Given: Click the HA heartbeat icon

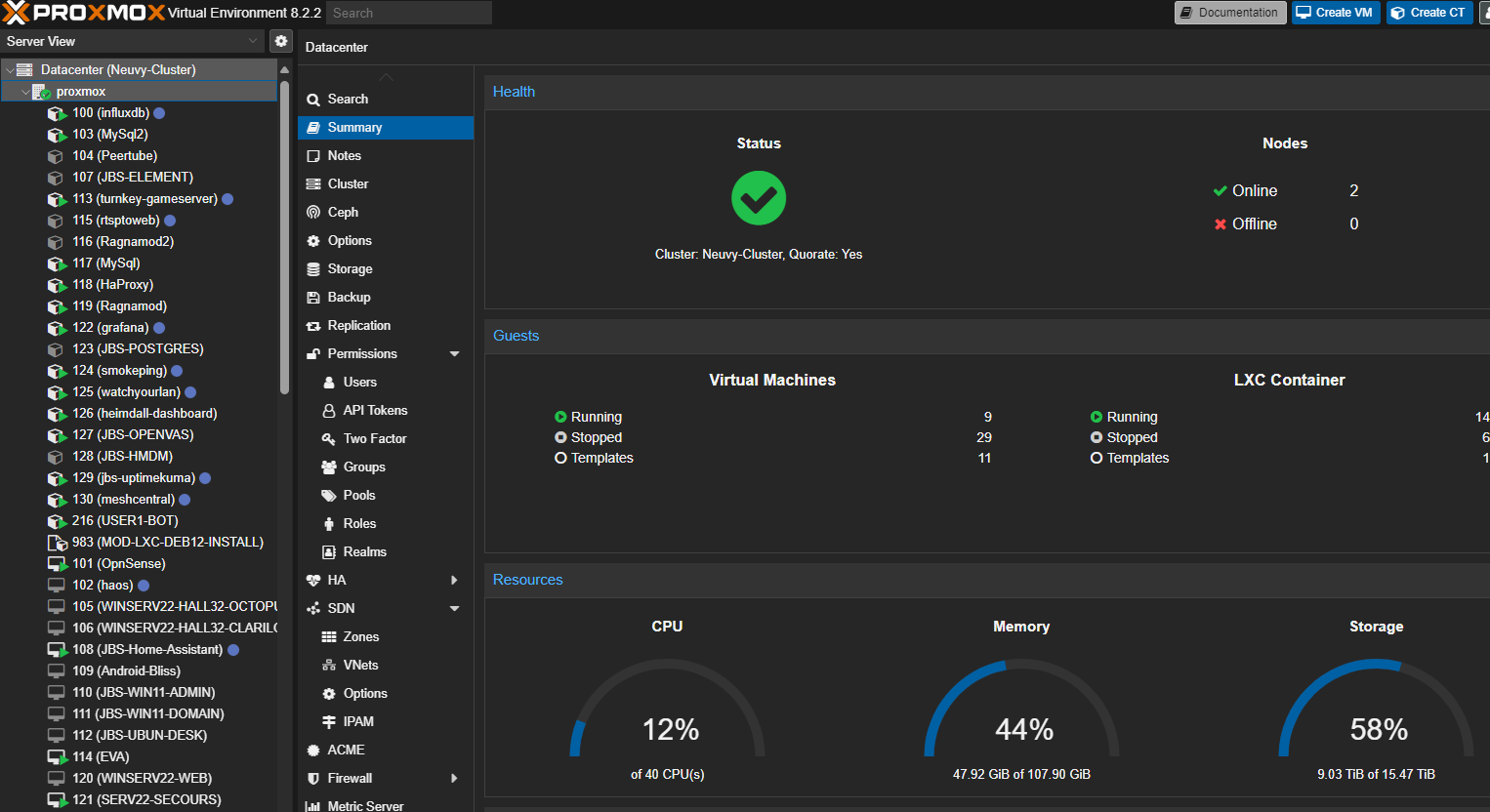Looking at the screenshot, I should pyautogui.click(x=313, y=580).
